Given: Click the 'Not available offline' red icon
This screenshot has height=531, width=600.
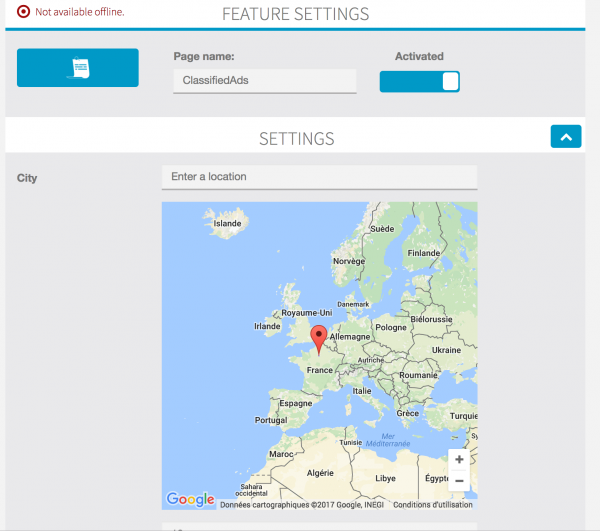Looking at the screenshot, I should pos(24,12).
